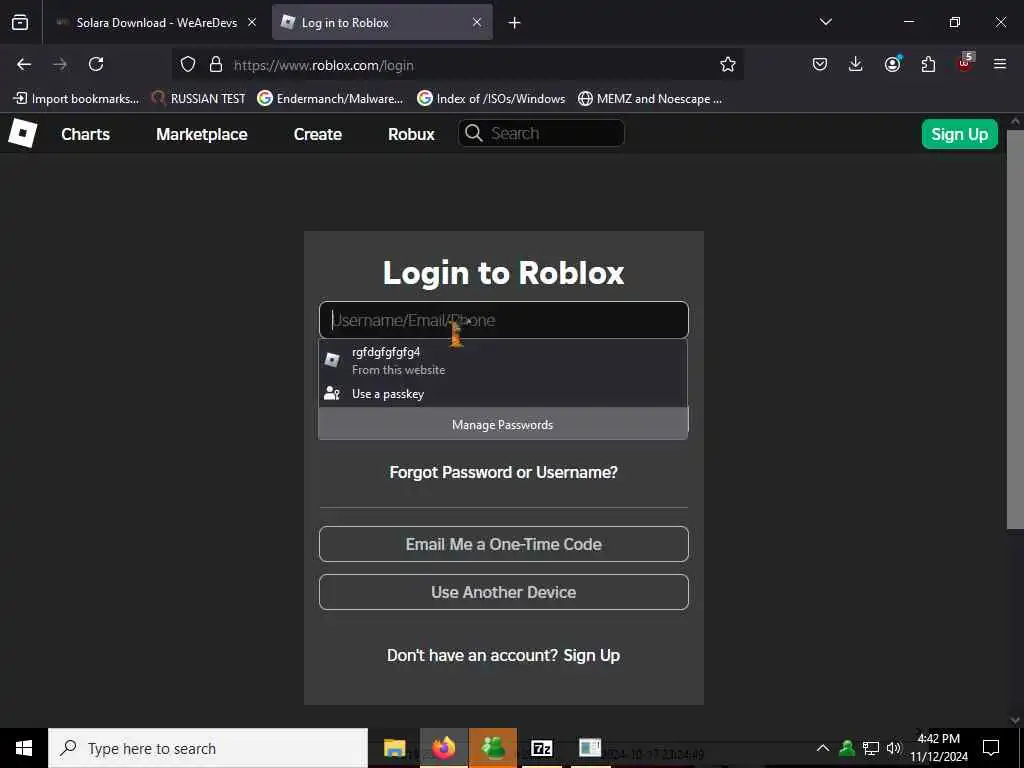Open the notification center icon
Screen dimensions: 1024x768
click(x=991, y=748)
